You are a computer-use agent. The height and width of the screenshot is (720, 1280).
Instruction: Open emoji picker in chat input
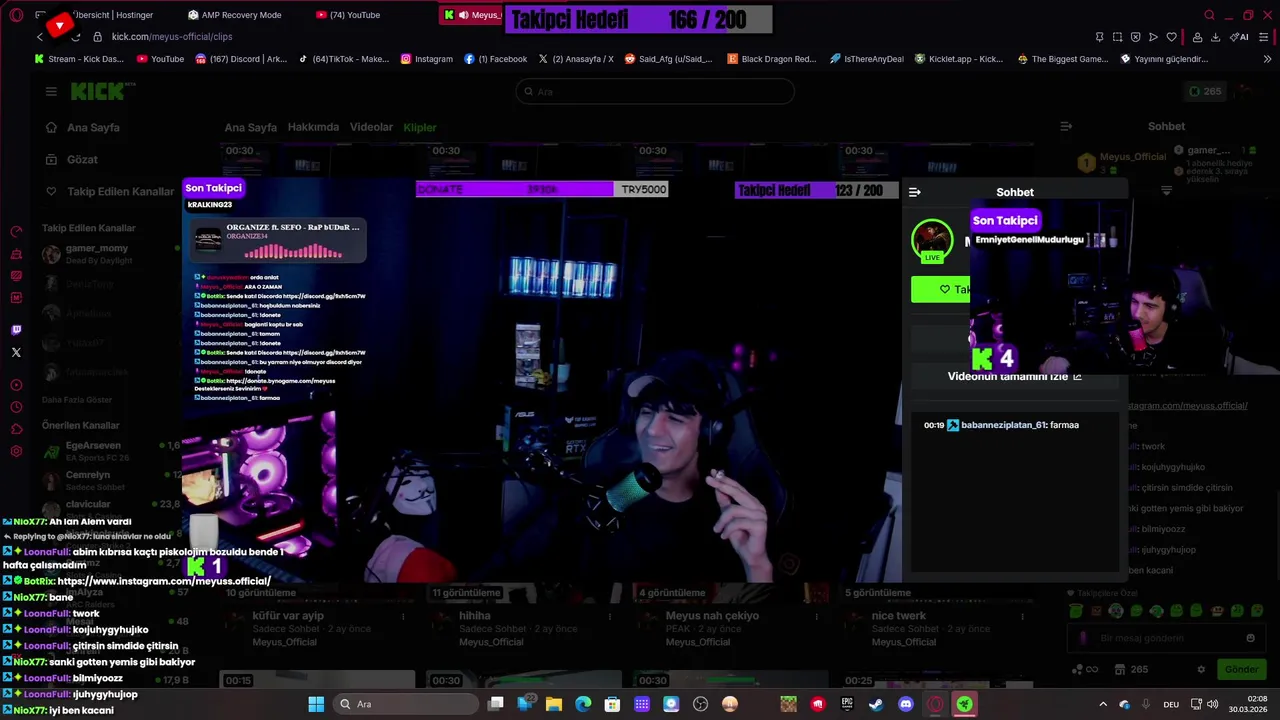point(1250,638)
